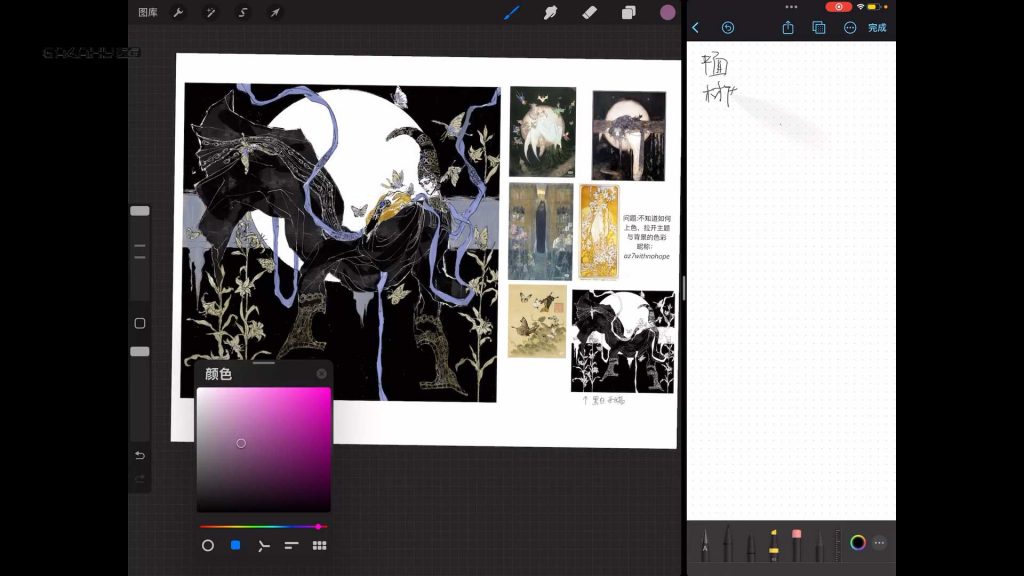This screenshot has height=576, width=1024.
Task: Close the 颜色 color panel
Action: pyautogui.click(x=321, y=374)
